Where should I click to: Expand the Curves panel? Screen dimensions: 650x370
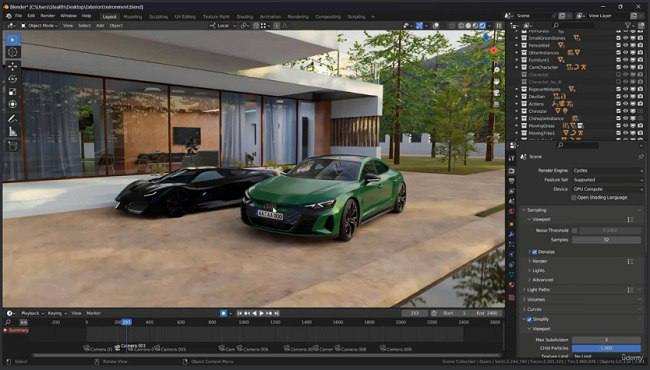pos(534,310)
